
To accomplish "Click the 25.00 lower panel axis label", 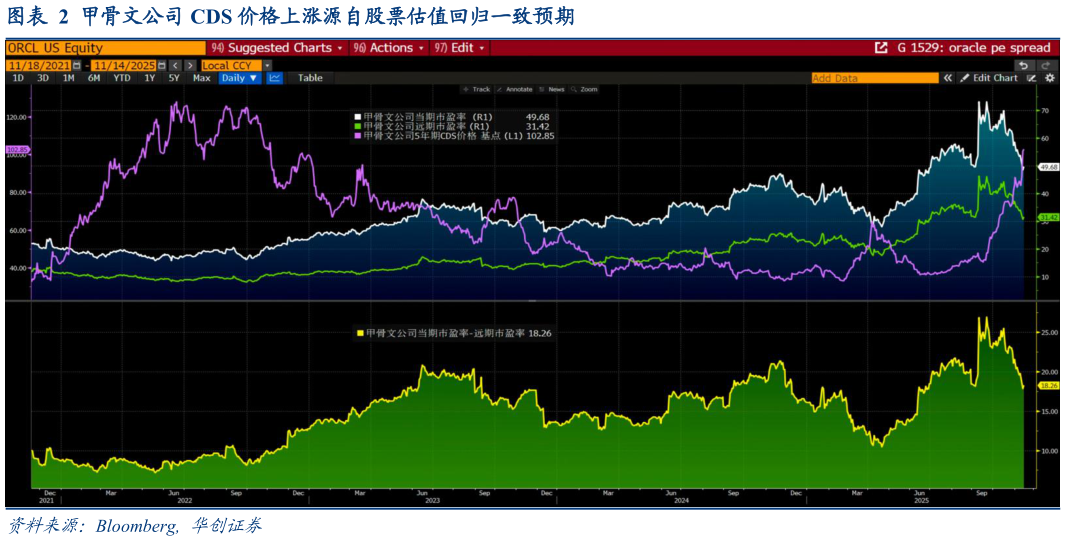I will point(1048,332).
